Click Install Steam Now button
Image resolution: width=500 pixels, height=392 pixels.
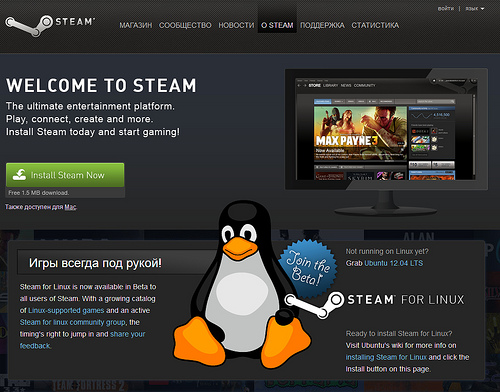point(65,175)
